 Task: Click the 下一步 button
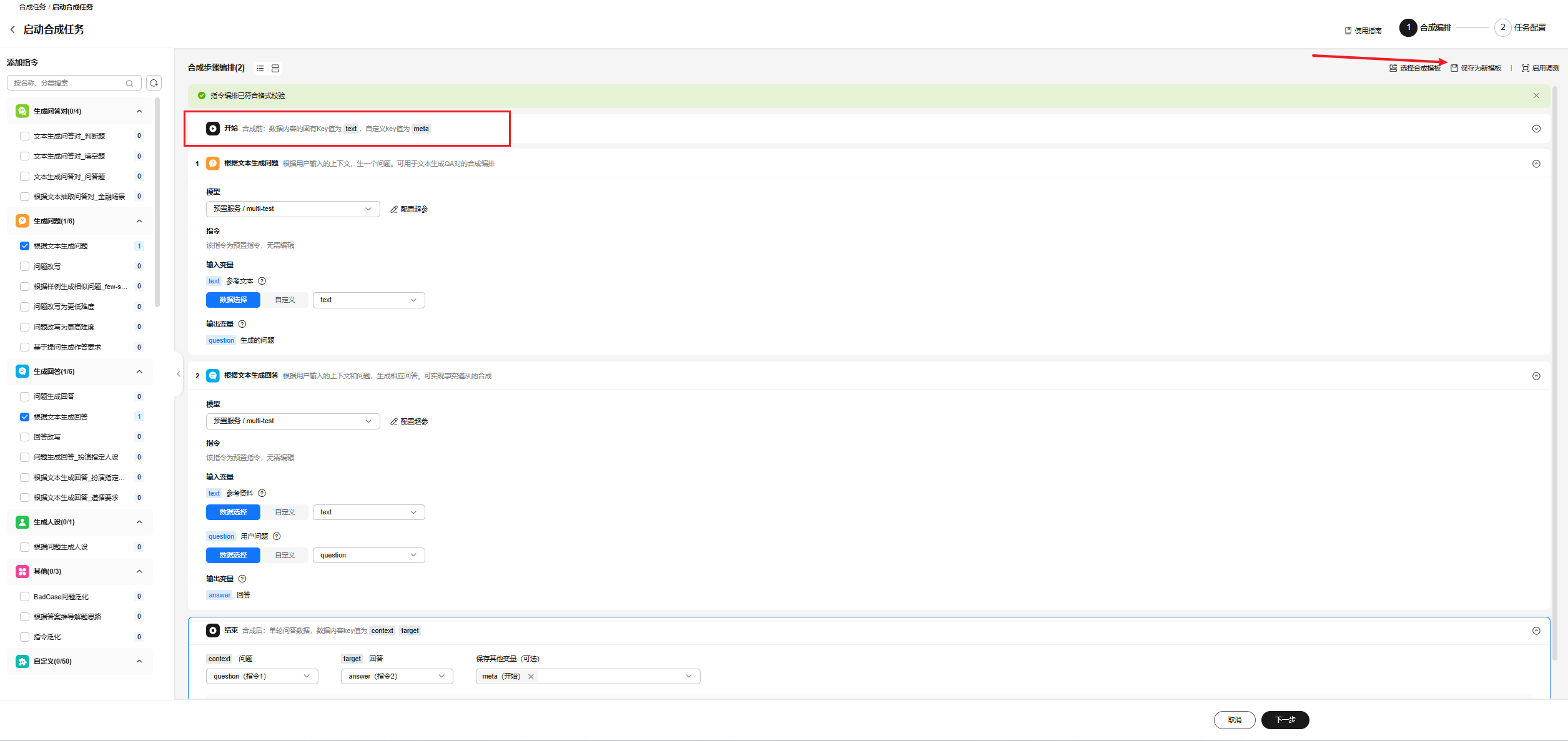coord(1284,720)
